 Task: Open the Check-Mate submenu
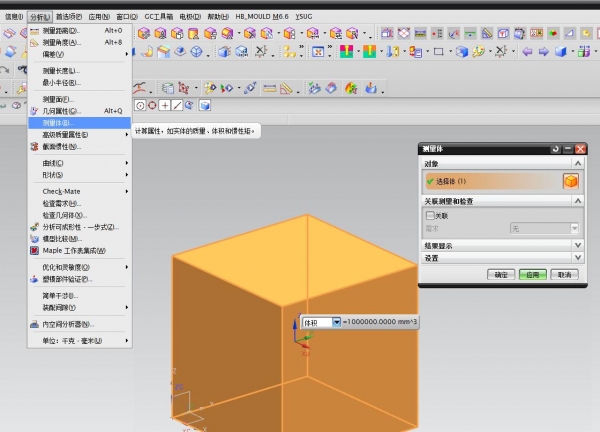[x=80, y=191]
